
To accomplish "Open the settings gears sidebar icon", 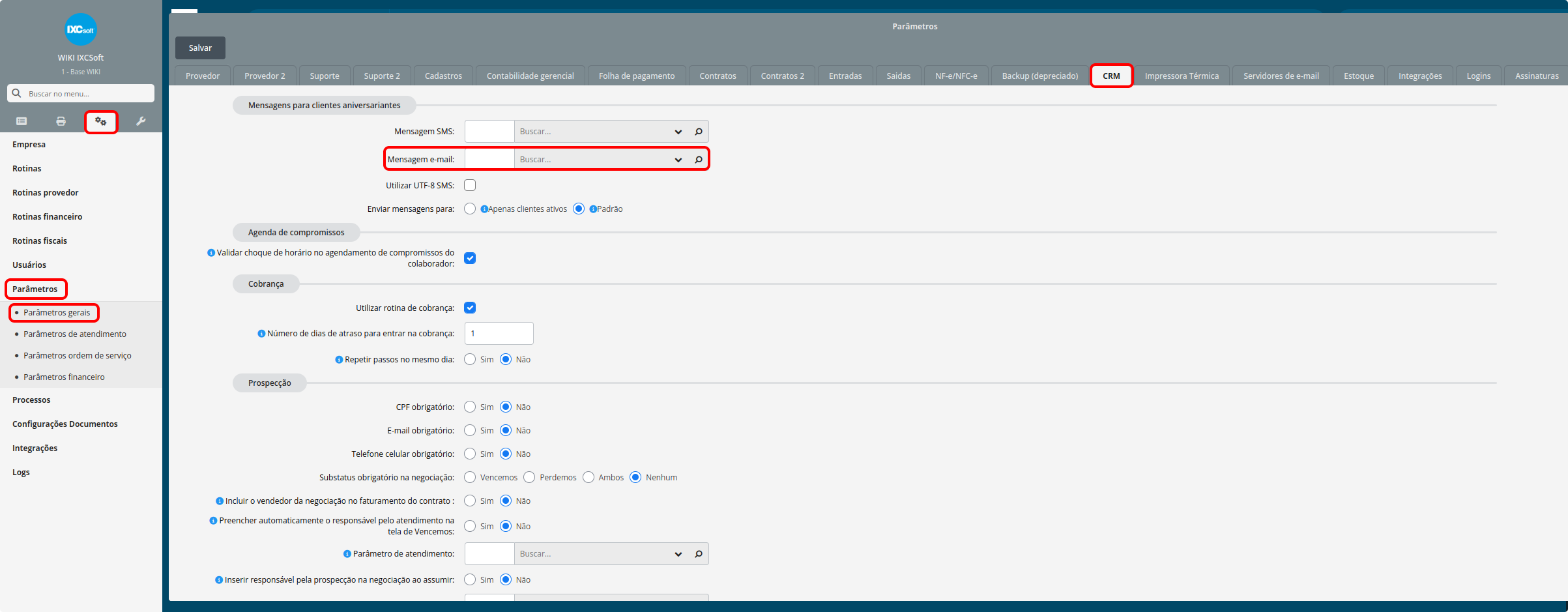I will pos(100,121).
